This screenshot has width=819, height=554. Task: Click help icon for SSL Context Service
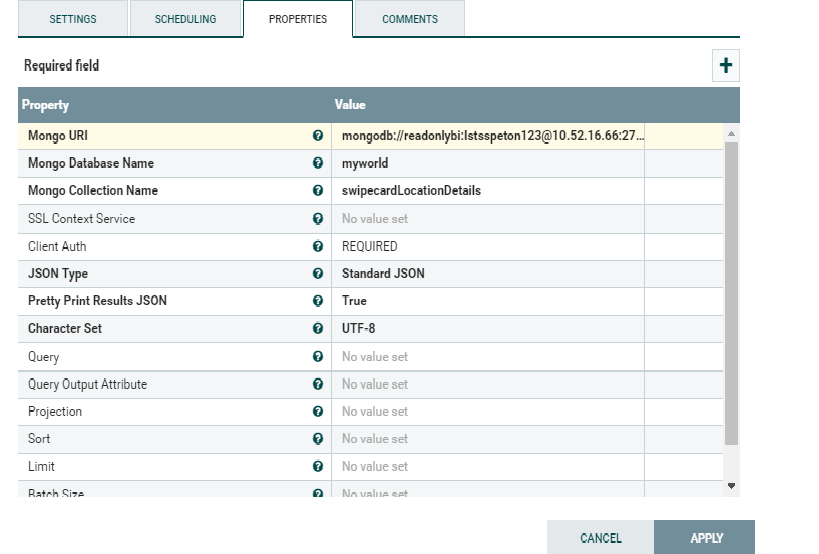tap(318, 219)
